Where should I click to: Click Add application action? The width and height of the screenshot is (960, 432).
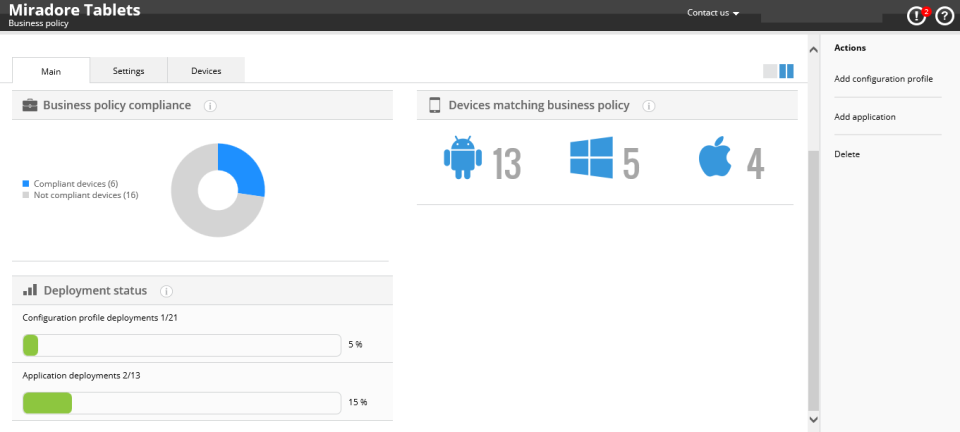864,117
